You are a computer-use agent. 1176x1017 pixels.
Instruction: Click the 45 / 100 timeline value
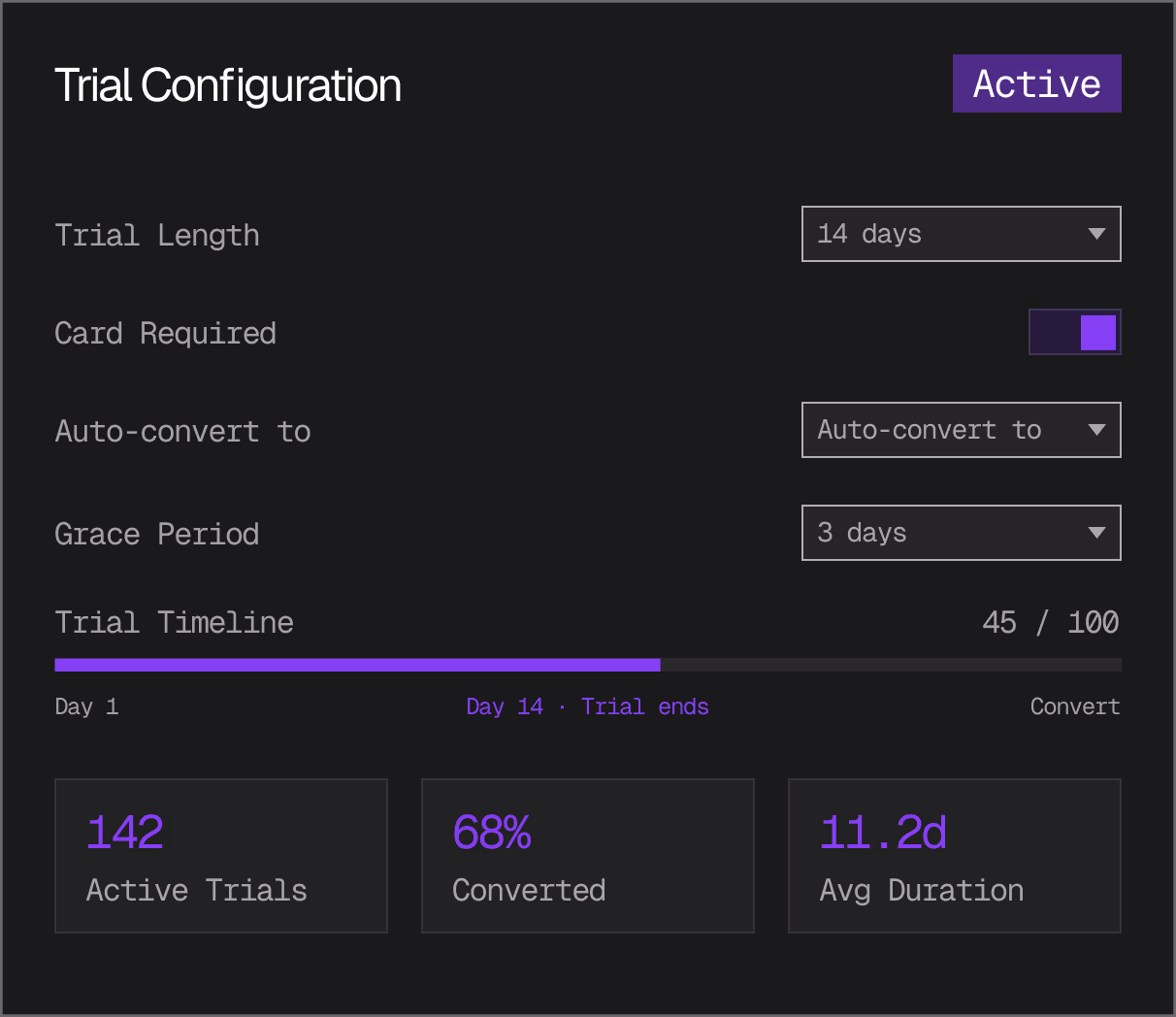pyautogui.click(x=1050, y=622)
